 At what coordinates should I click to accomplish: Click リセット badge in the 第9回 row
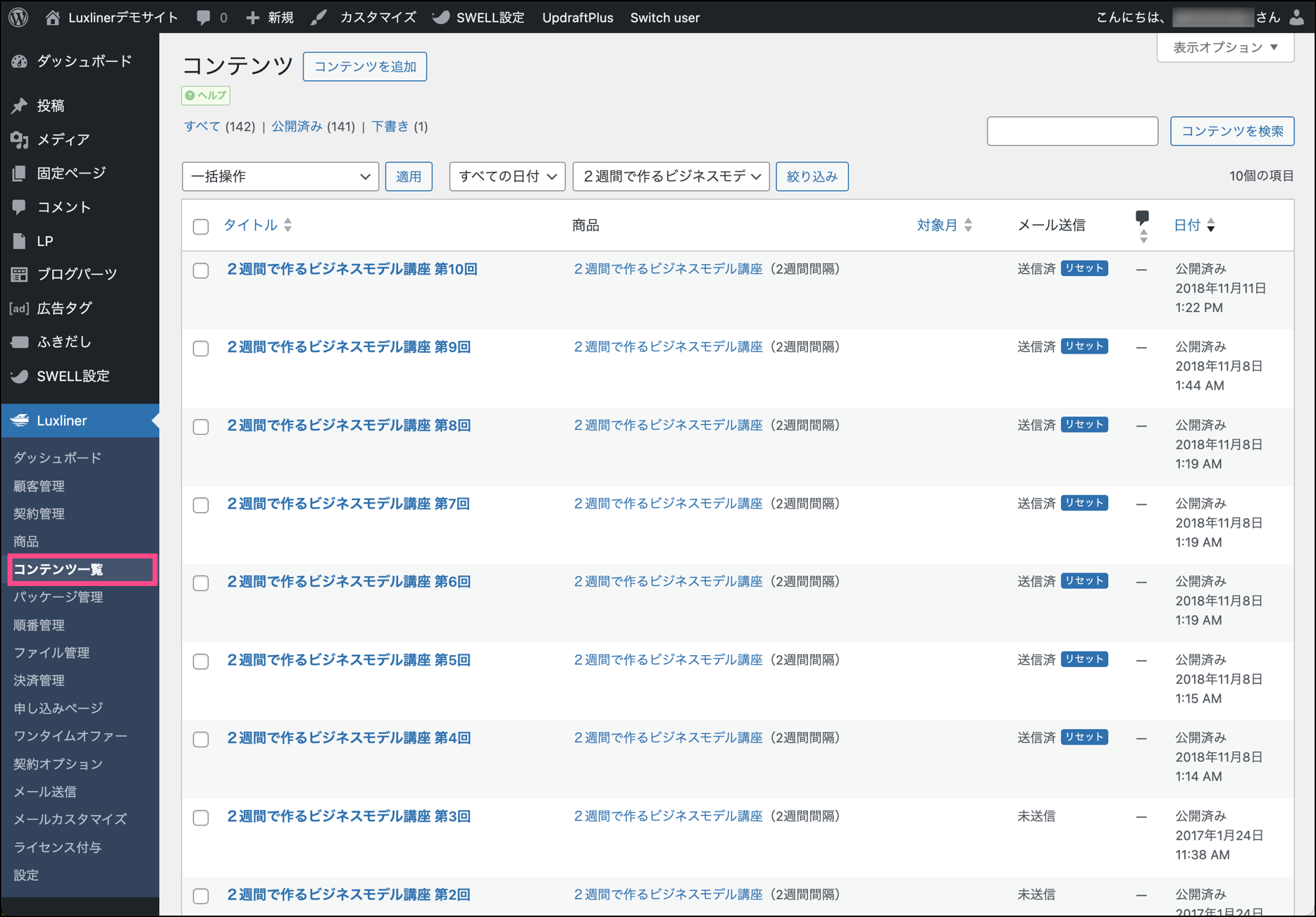(x=1084, y=347)
